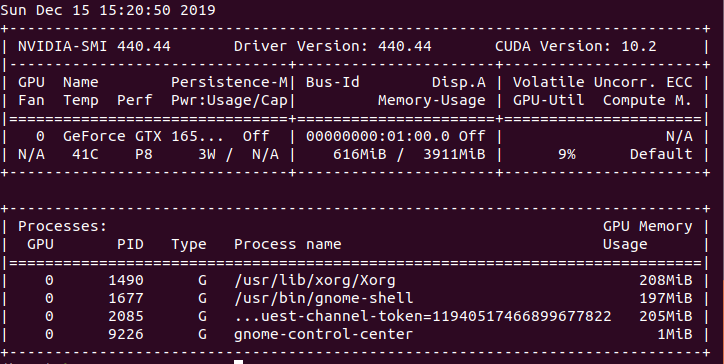
Task: Click the 'Compute M.' header text
Action: tap(647, 100)
